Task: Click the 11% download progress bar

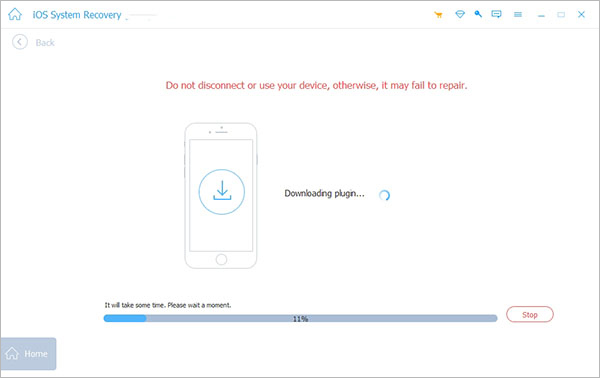Action: pos(300,318)
